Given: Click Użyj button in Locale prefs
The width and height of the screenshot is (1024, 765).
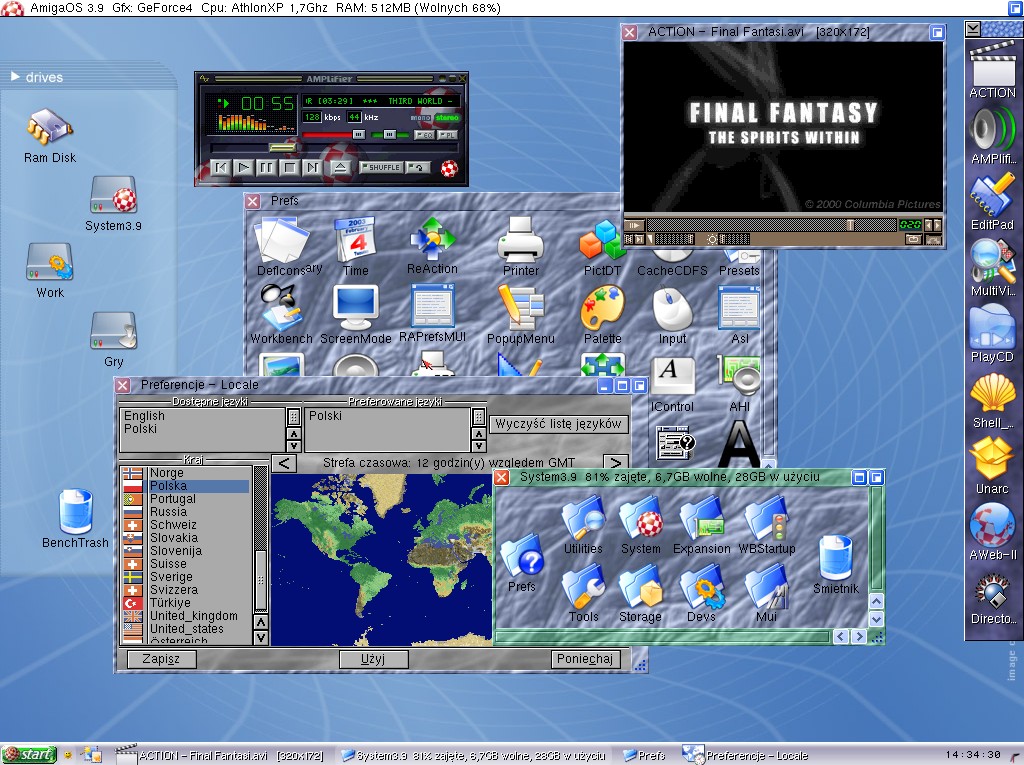Looking at the screenshot, I should 373,659.
